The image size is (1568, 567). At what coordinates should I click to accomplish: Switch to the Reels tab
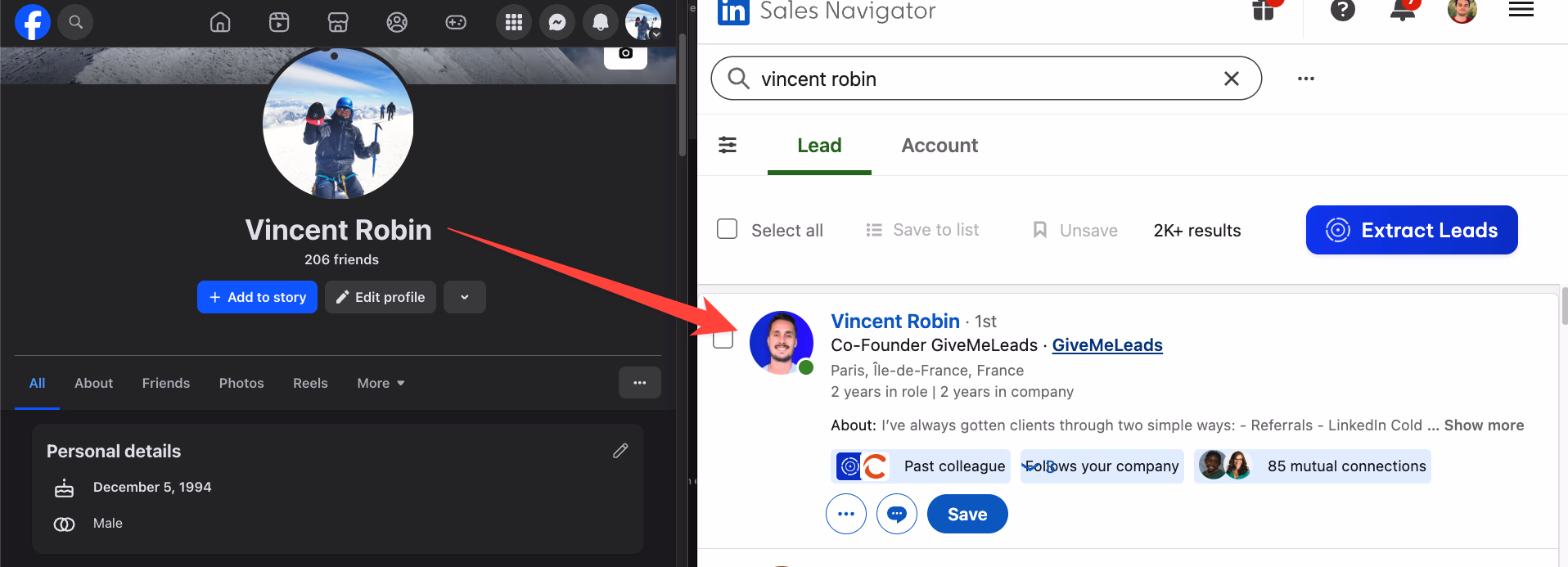pos(310,383)
